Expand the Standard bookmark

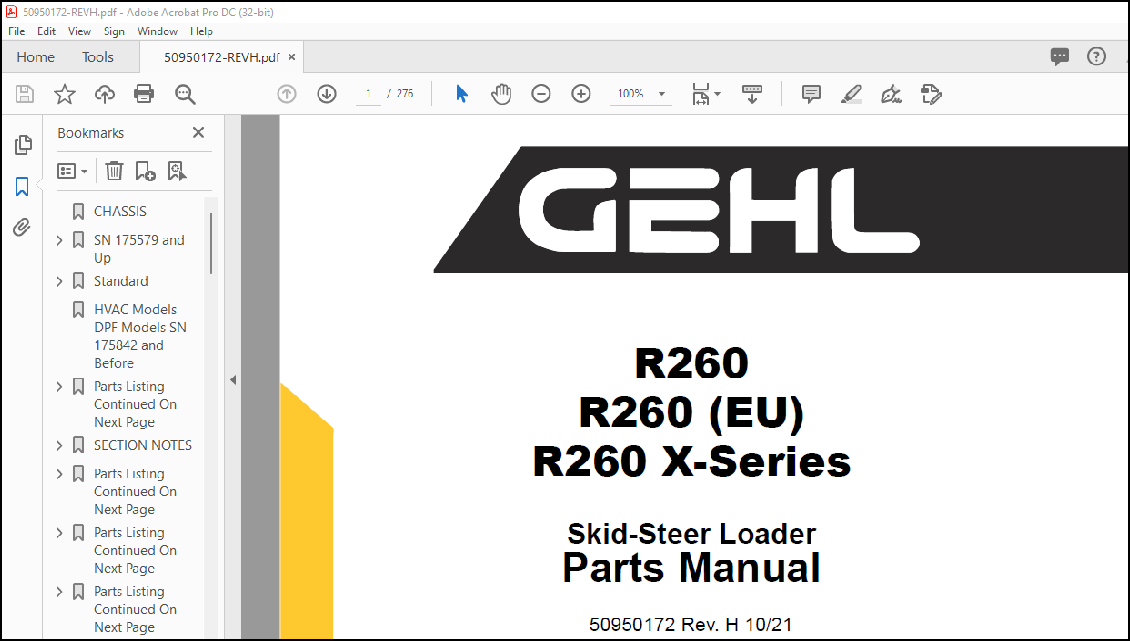tap(60, 281)
